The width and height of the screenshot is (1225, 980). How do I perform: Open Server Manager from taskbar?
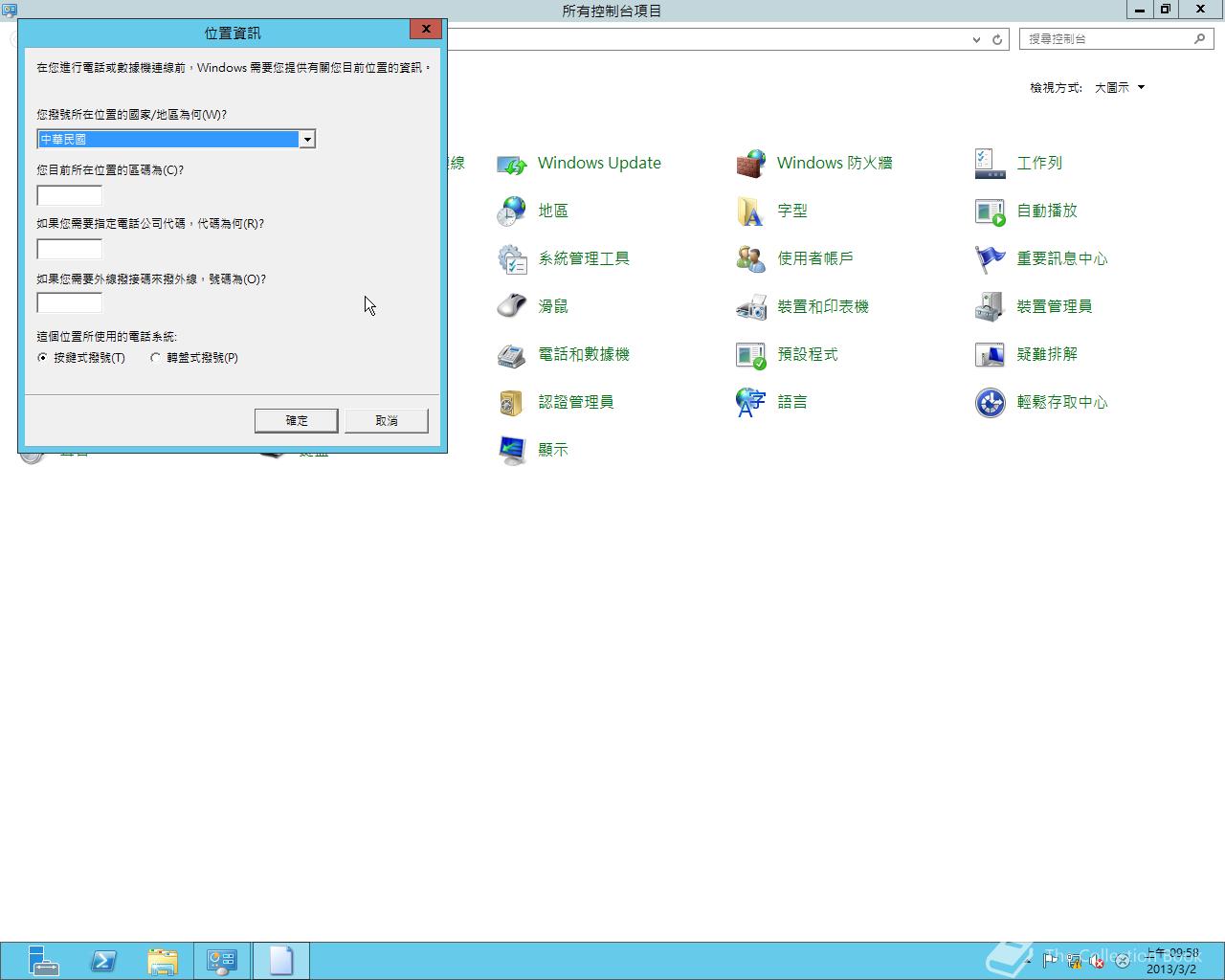[x=42, y=961]
